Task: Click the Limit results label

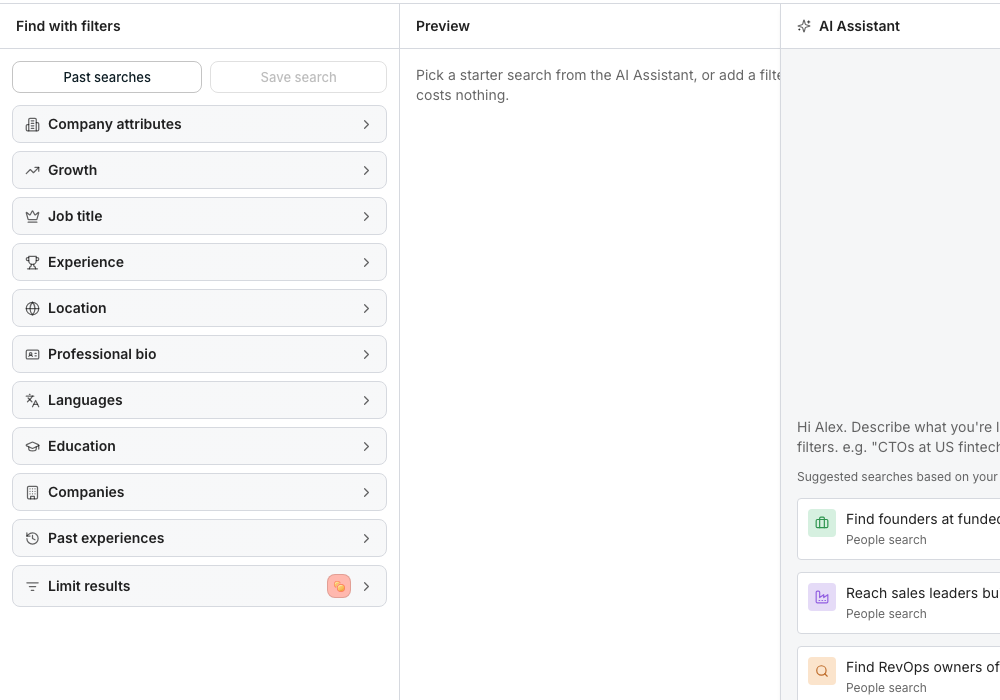Action: pyautogui.click(x=89, y=586)
